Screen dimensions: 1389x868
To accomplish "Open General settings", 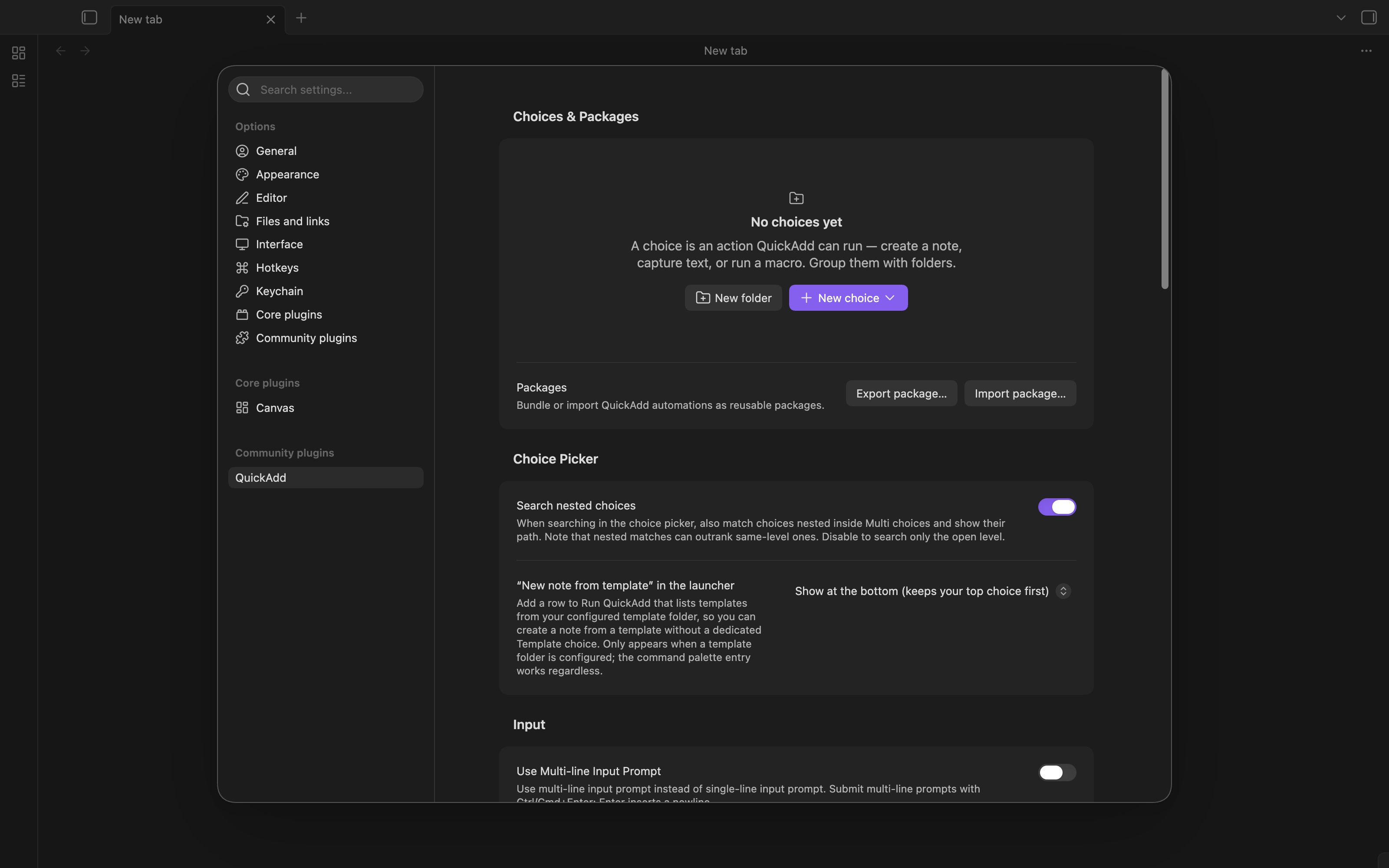I will (x=326, y=151).
